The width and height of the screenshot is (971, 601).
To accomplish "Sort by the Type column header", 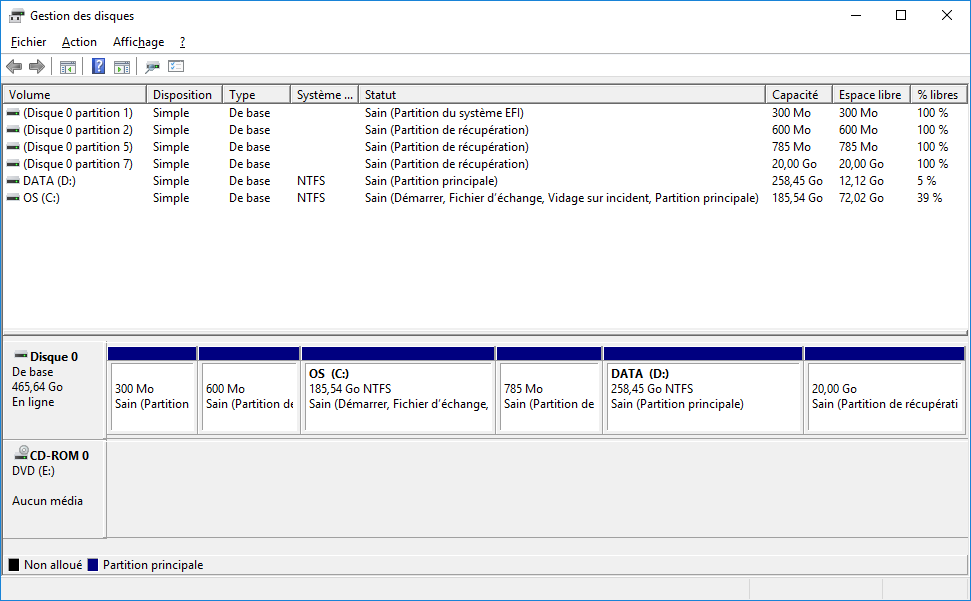I will point(256,95).
